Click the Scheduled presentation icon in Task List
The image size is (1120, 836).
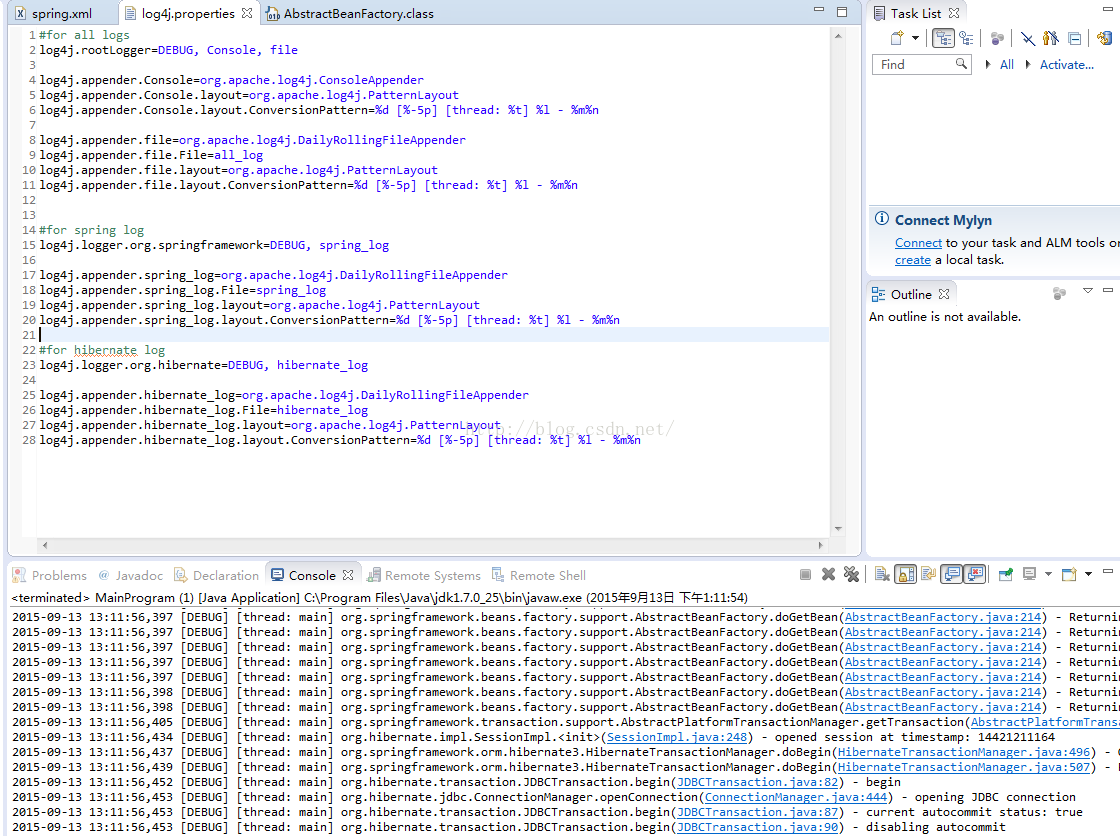click(966, 39)
